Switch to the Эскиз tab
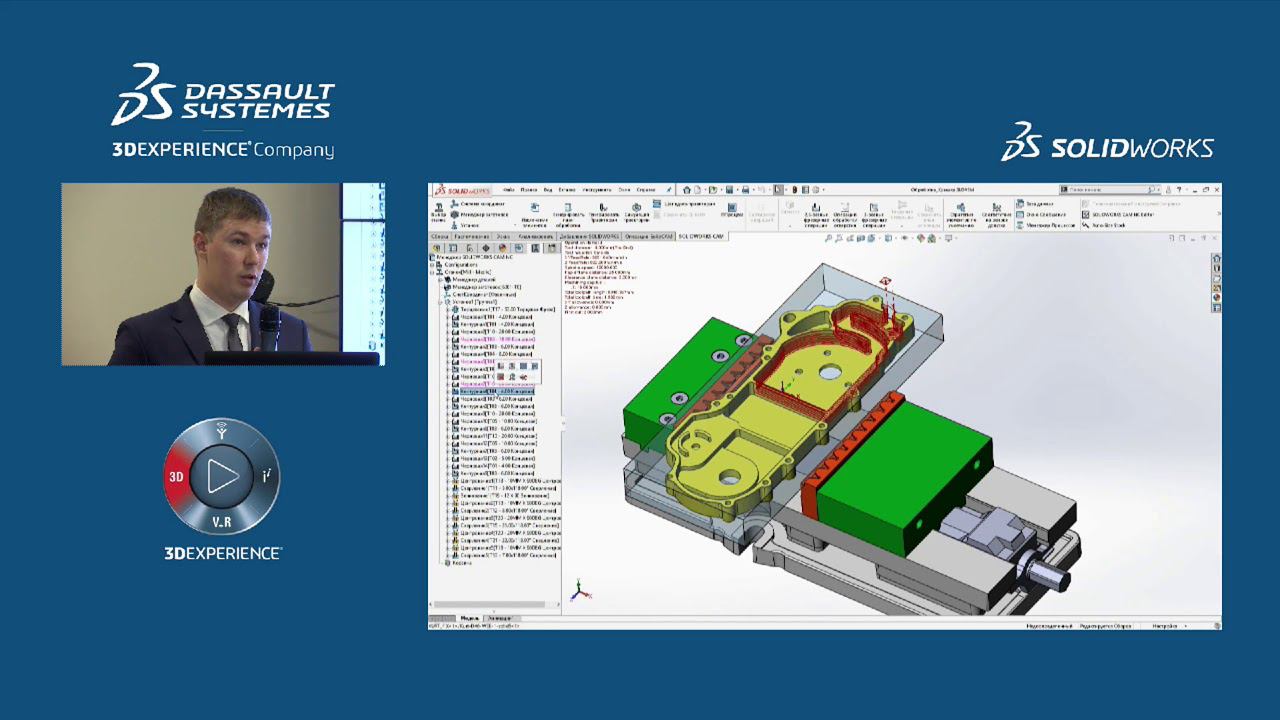This screenshot has height=720, width=1280. click(503, 236)
